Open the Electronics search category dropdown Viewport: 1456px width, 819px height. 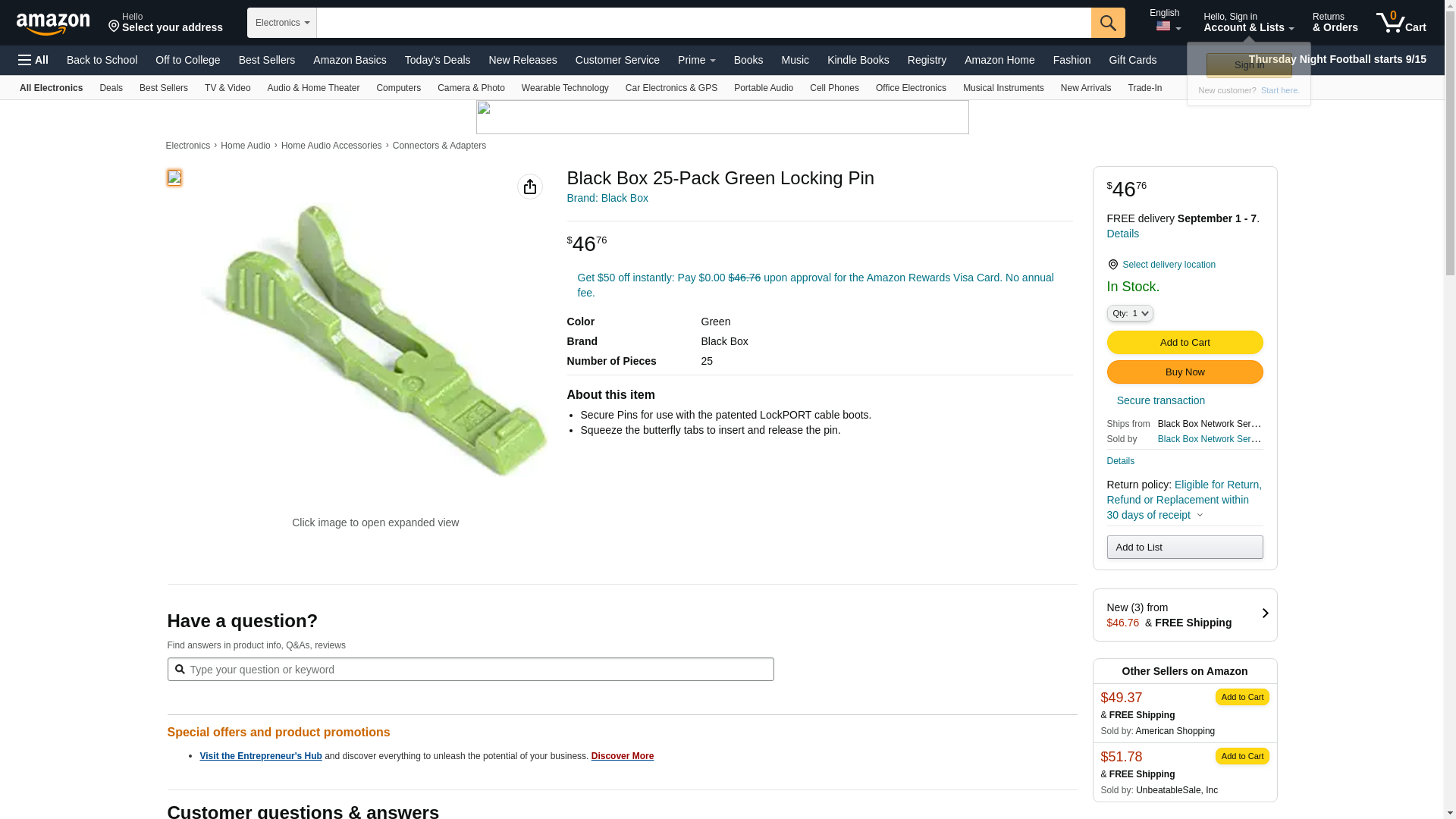click(281, 23)
